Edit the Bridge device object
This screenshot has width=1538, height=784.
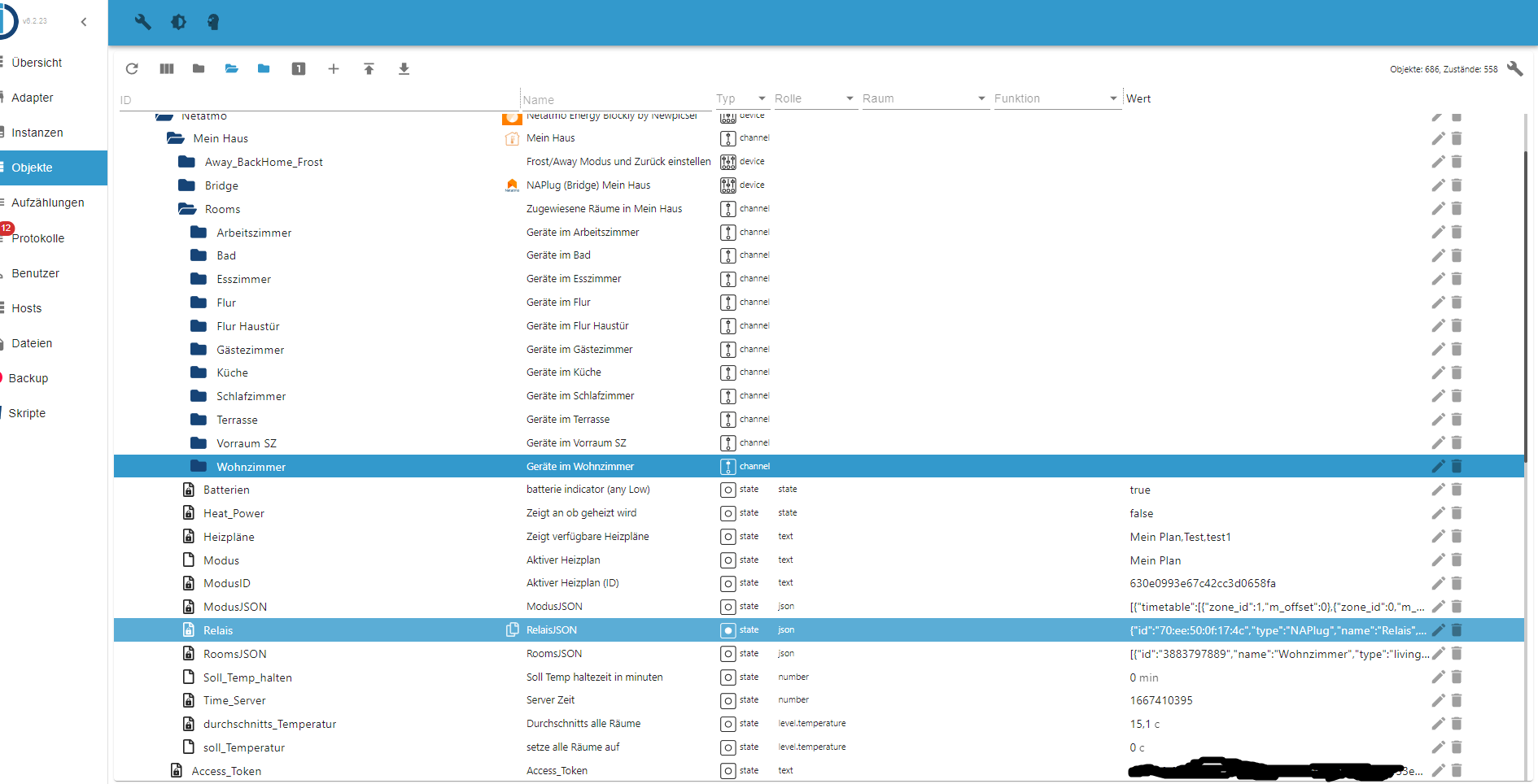(x=1438, y=185)
